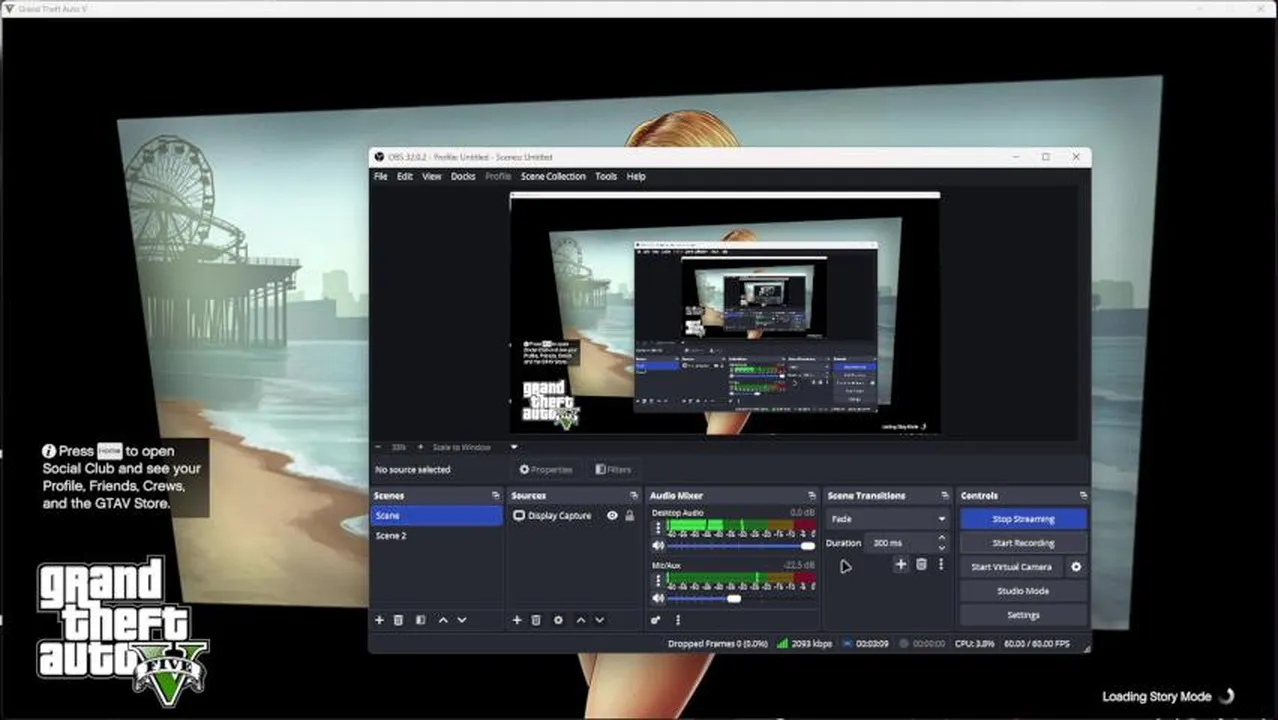Hide Display Capture with eye toggle
Image resolution: width=1278 pixels, height=720 pixels.
[x=612, y=516]
